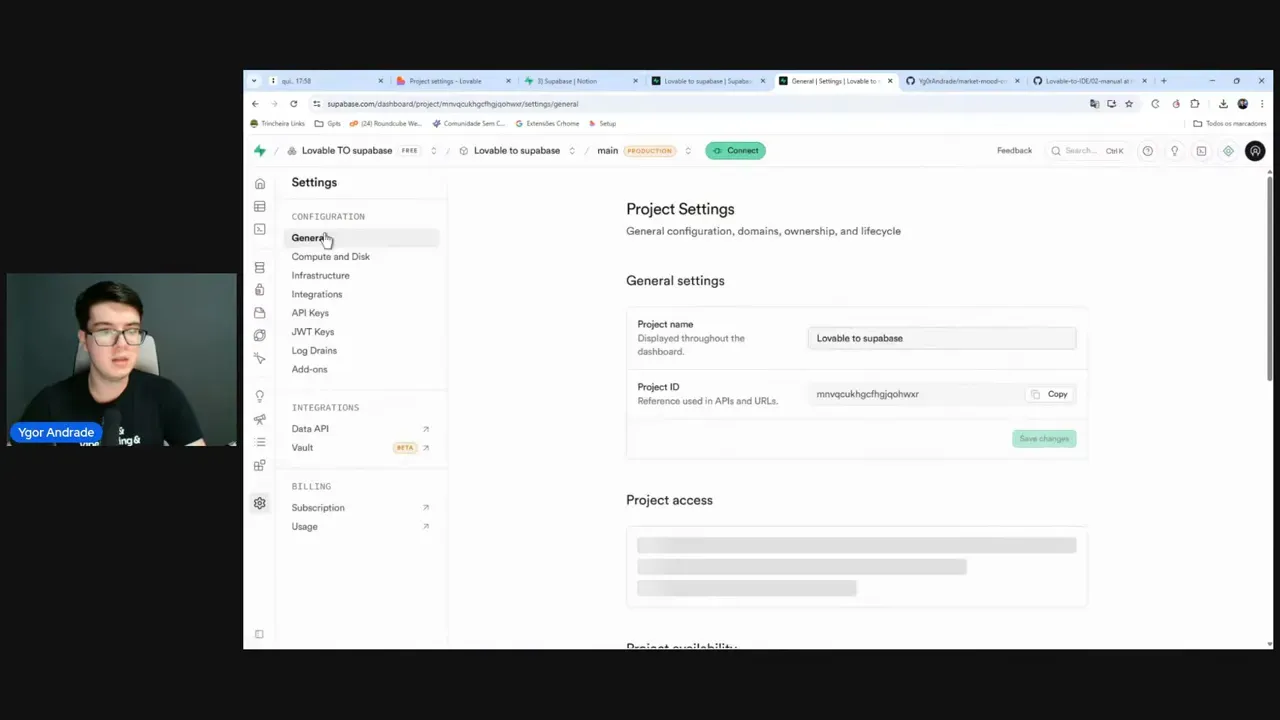Open API Keys settings
This screenshot has height=720, width=1280.
point(310,313)
